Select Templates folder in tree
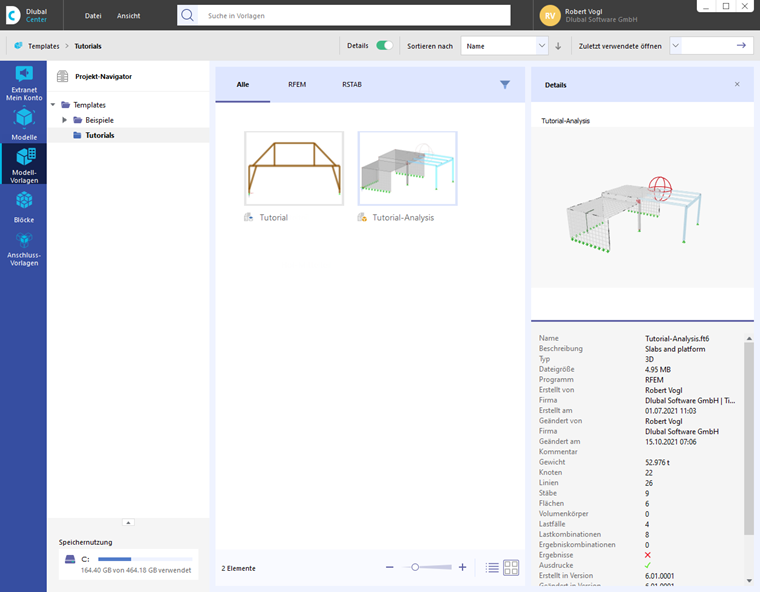 pos(89,105)
